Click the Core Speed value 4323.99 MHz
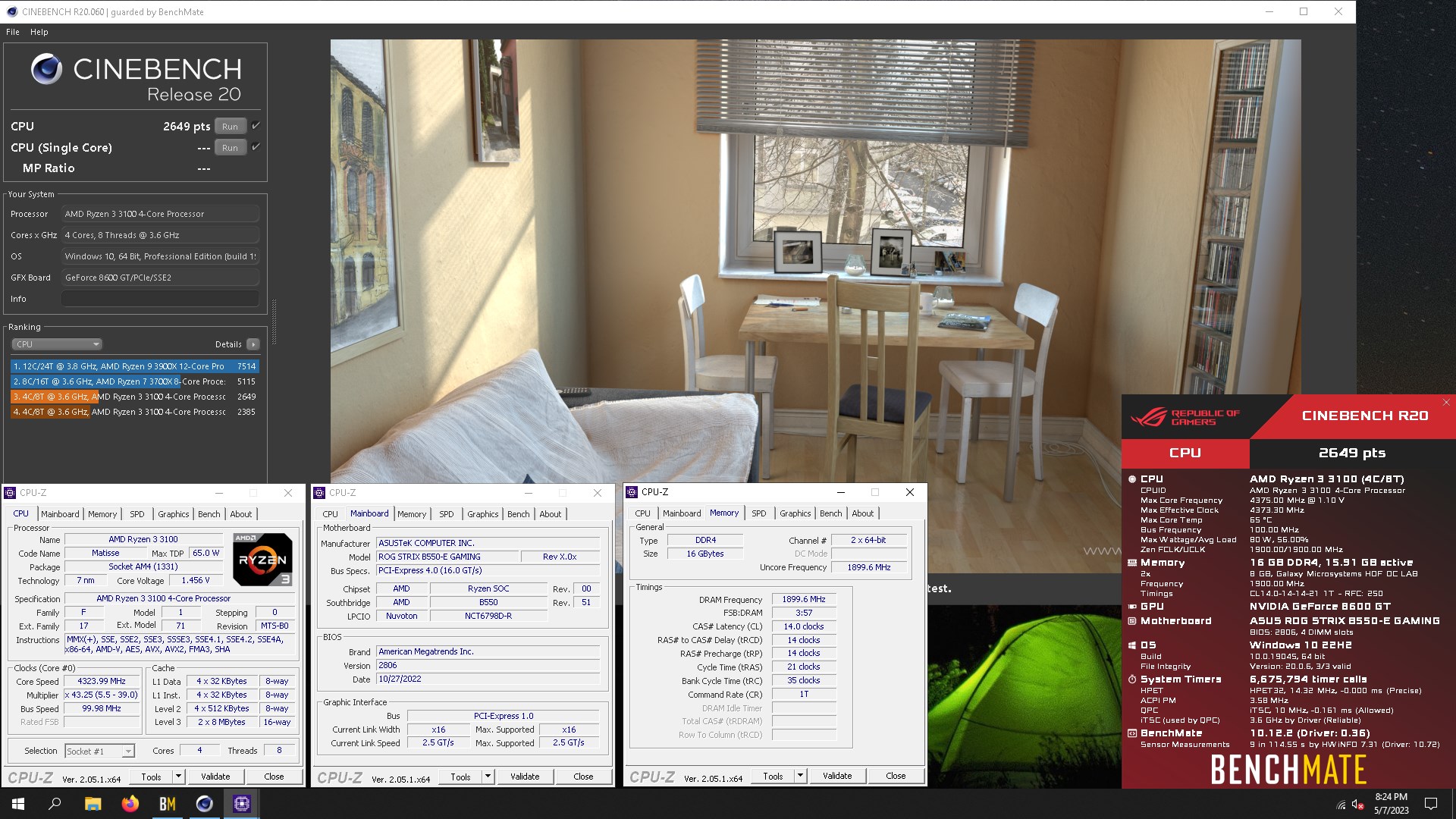The image size is (1456, 819). pyautogui.click(x=102, y=681)
